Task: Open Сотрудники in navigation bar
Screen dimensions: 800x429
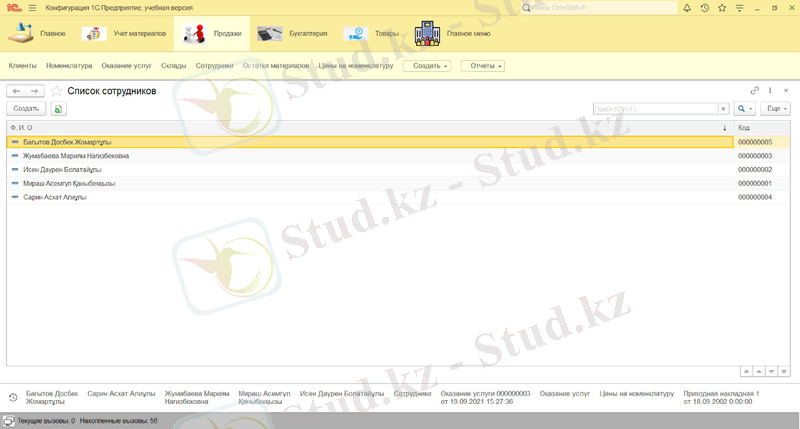Action: click(214, 66)
